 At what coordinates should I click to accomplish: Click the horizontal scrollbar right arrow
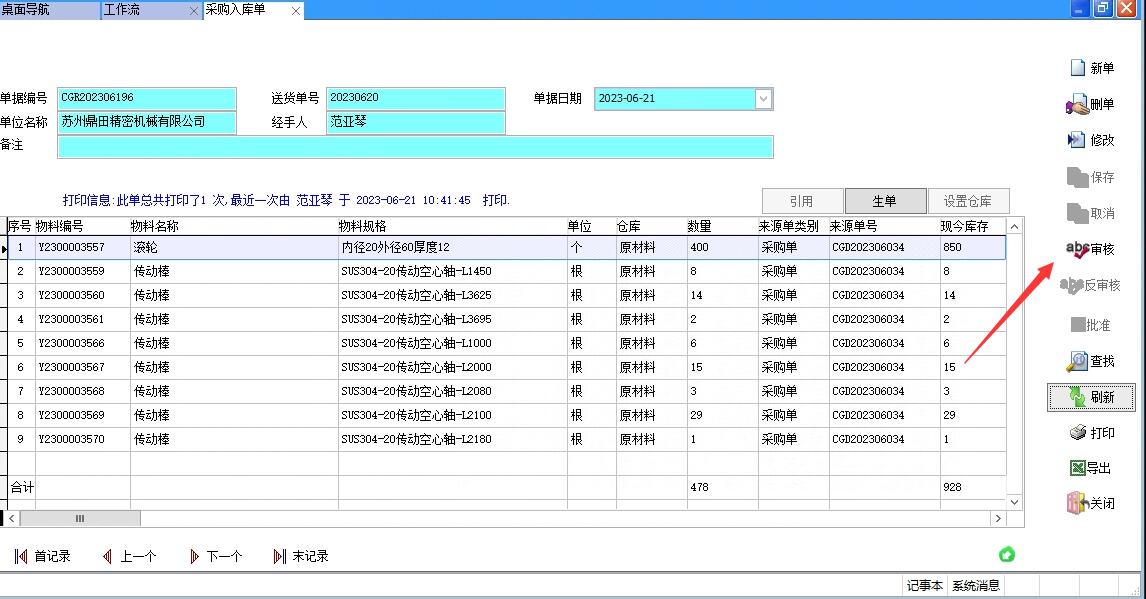point(997,519)
